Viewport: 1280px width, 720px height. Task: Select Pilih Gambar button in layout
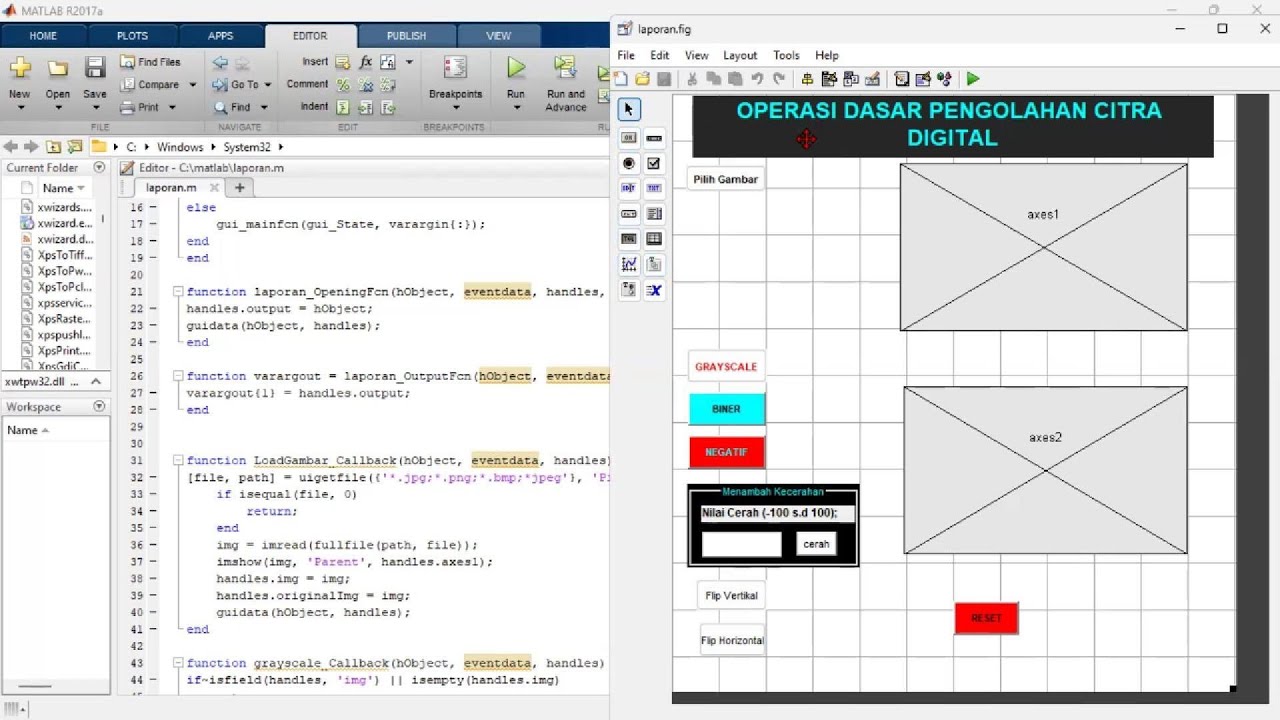726,179
